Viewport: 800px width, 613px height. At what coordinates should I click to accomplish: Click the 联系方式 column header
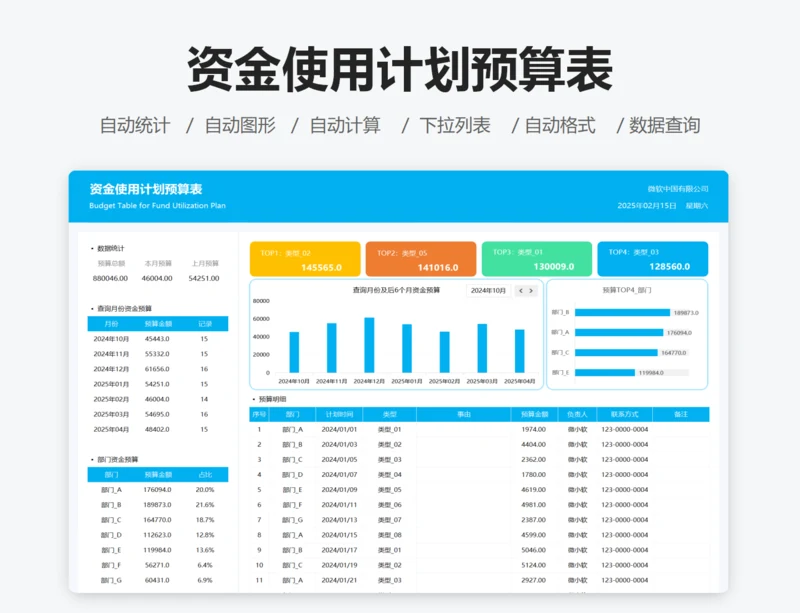(x=624, y=414)
